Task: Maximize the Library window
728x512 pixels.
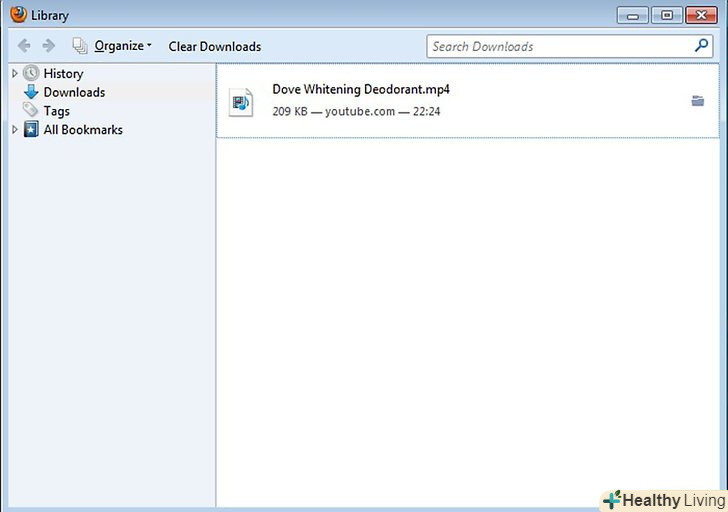Action: click(x=667, y=15)
